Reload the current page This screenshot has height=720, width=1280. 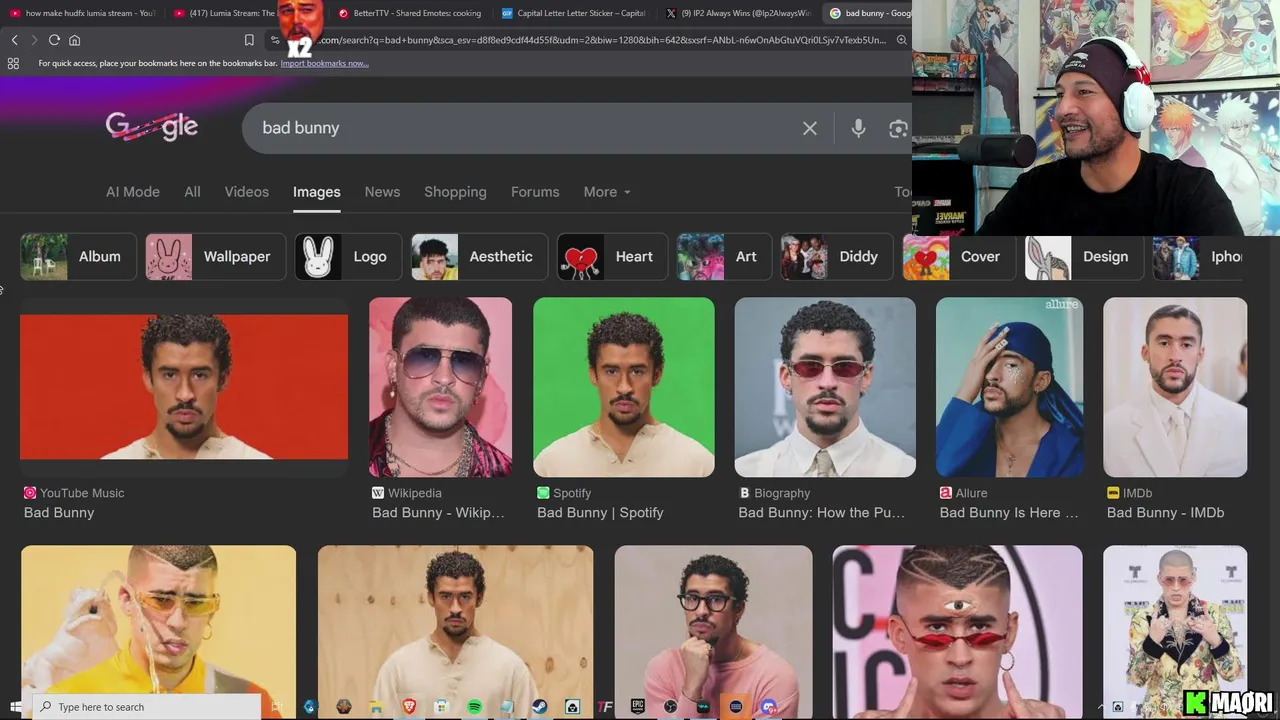click(x=54, y=40)
